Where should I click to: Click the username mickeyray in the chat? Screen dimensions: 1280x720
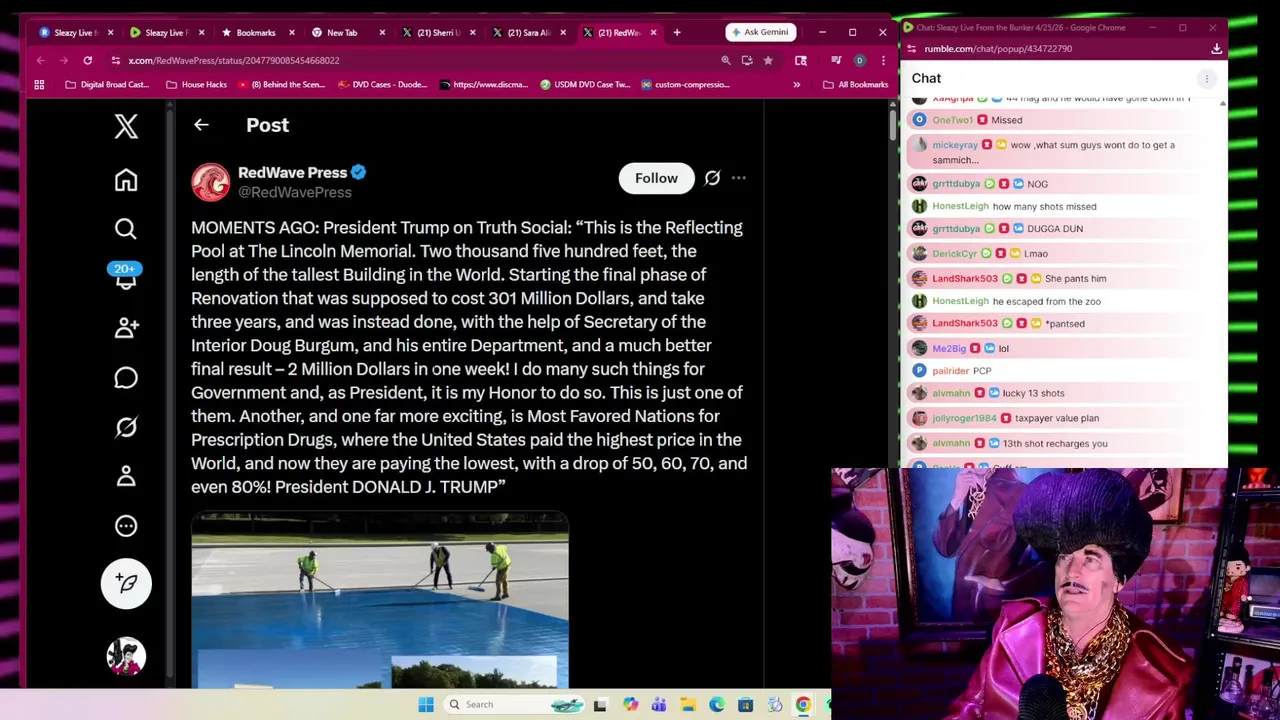pos(955,145)
